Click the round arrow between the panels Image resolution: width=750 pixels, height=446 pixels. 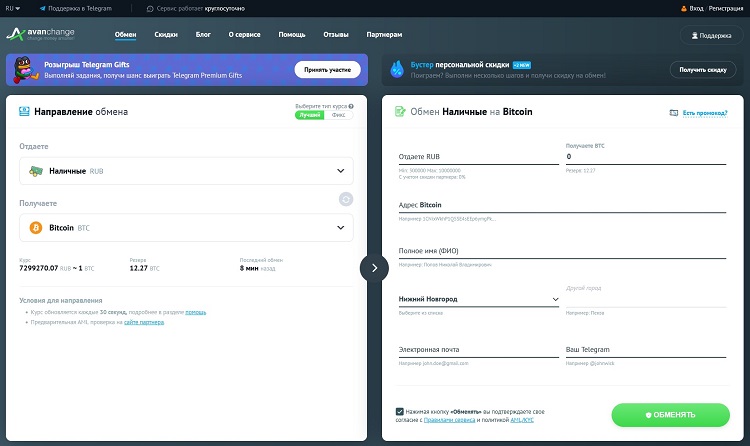[x=373, y=267]
